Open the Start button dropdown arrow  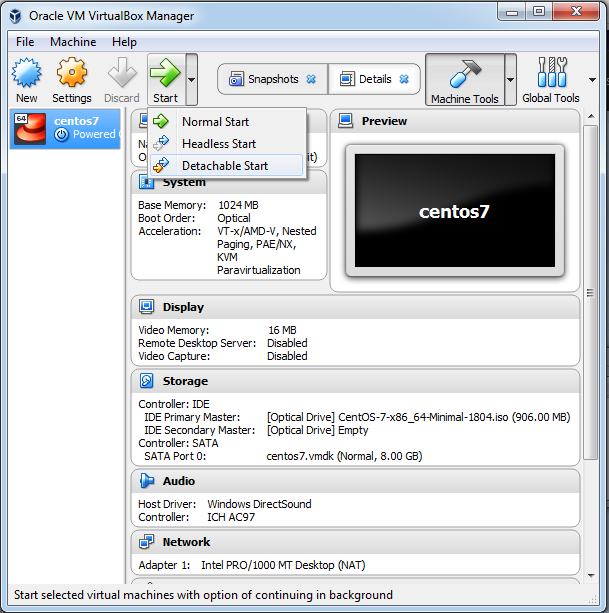[x=192, y=80]
